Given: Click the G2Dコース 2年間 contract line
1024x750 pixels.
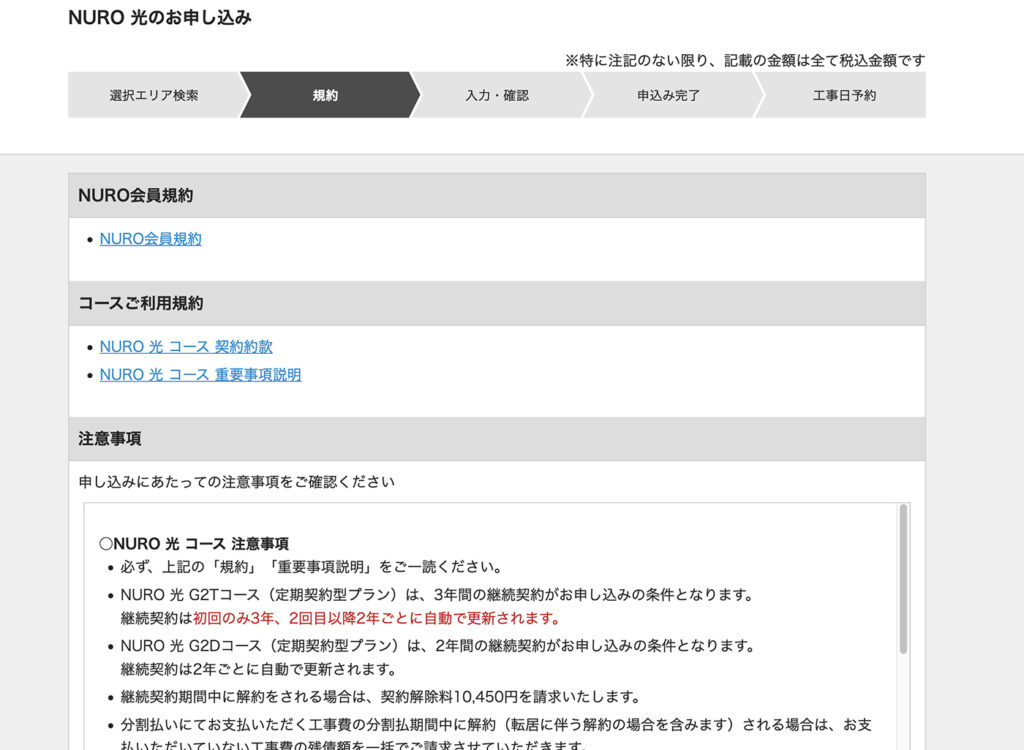Looking at the screenshot, I should (438, 646).
